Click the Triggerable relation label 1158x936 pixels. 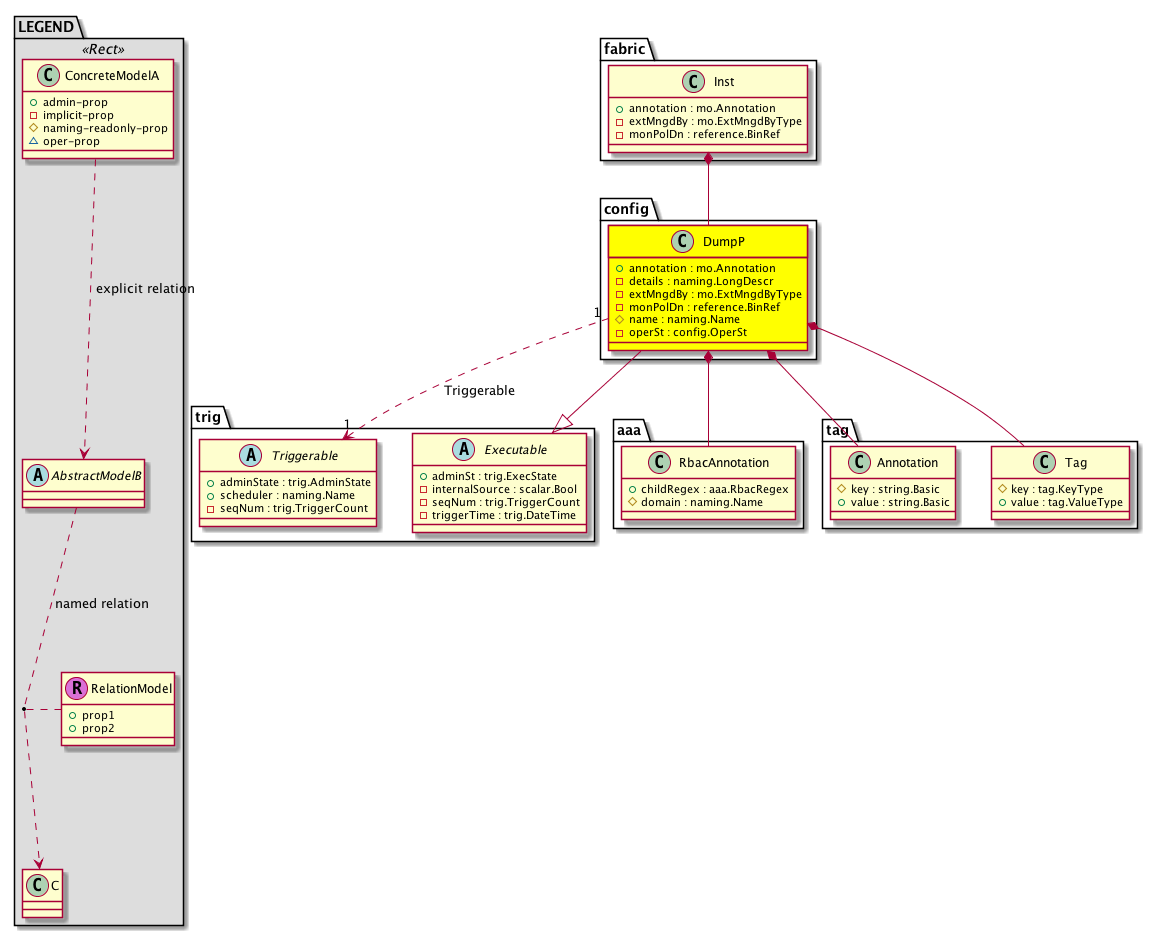coord(480,390)
